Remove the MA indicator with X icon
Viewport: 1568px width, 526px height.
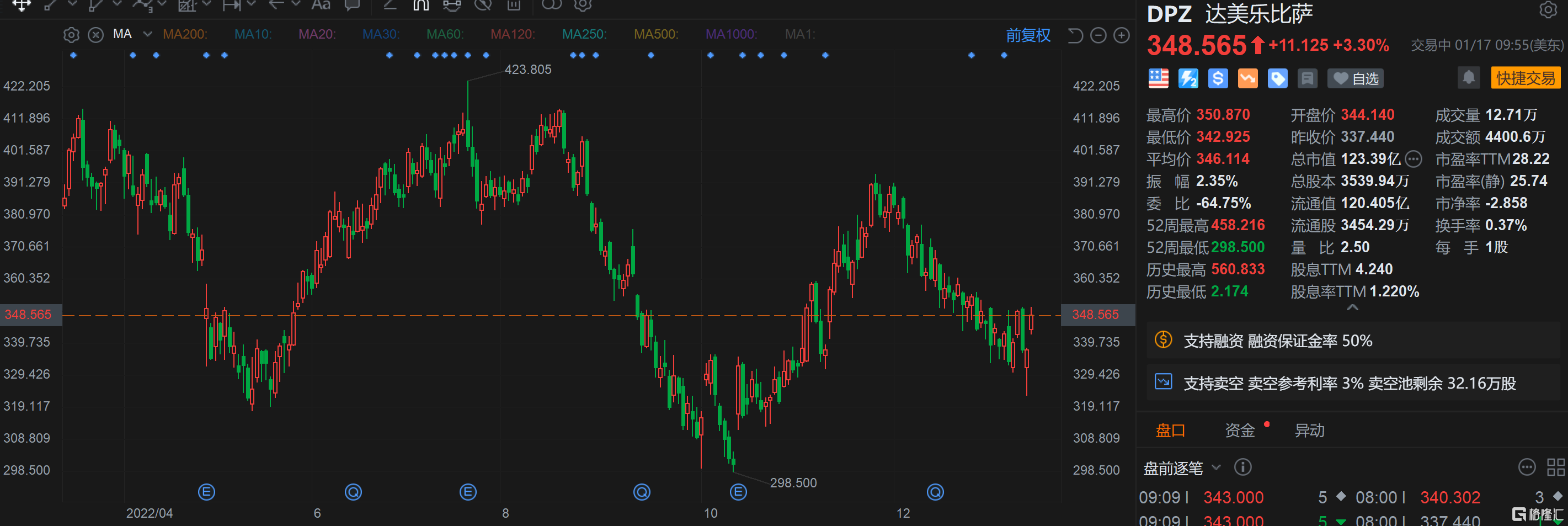coord(95,35)
